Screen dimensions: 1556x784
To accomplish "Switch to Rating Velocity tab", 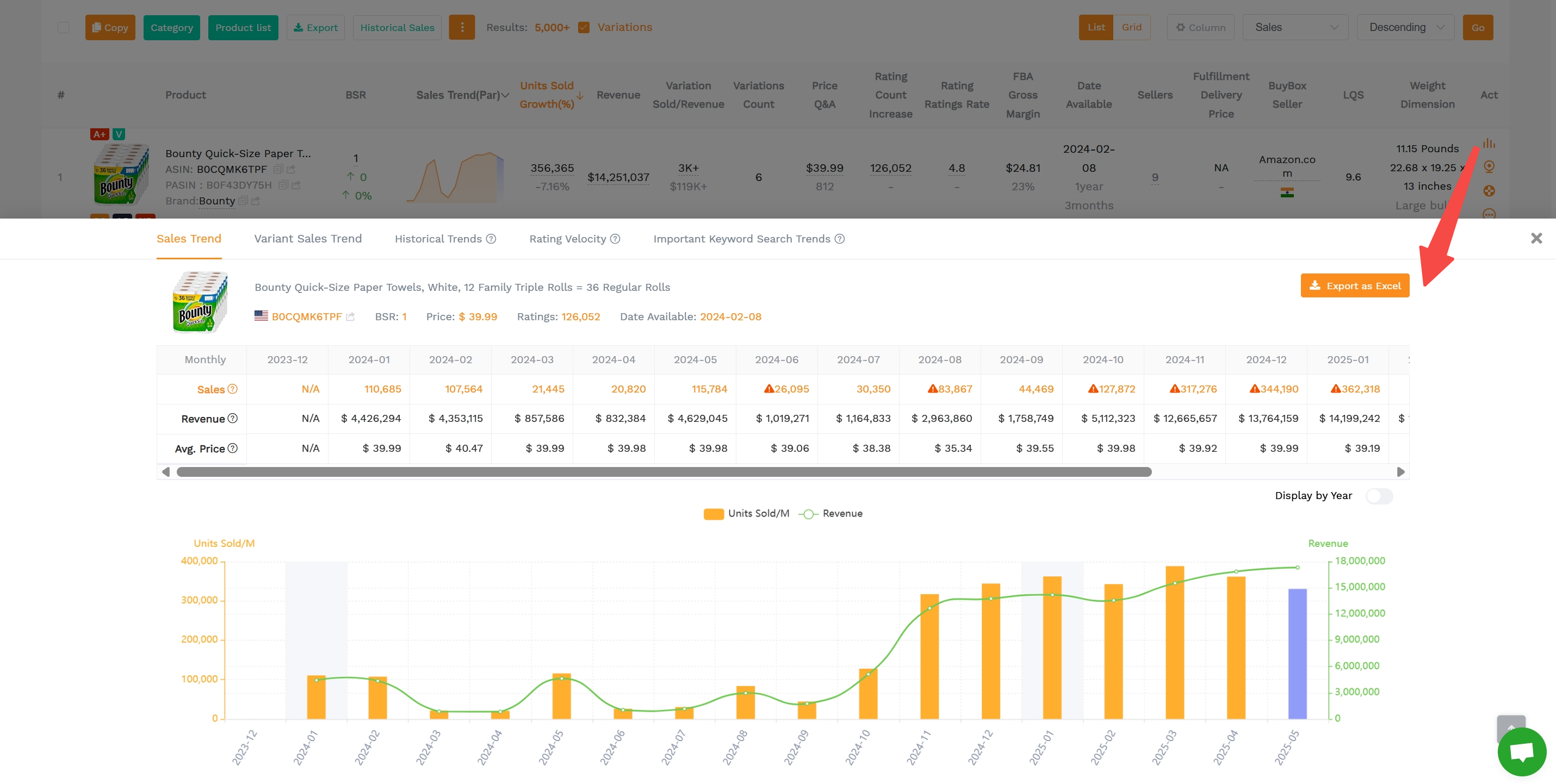I will (x=567, y=239).
